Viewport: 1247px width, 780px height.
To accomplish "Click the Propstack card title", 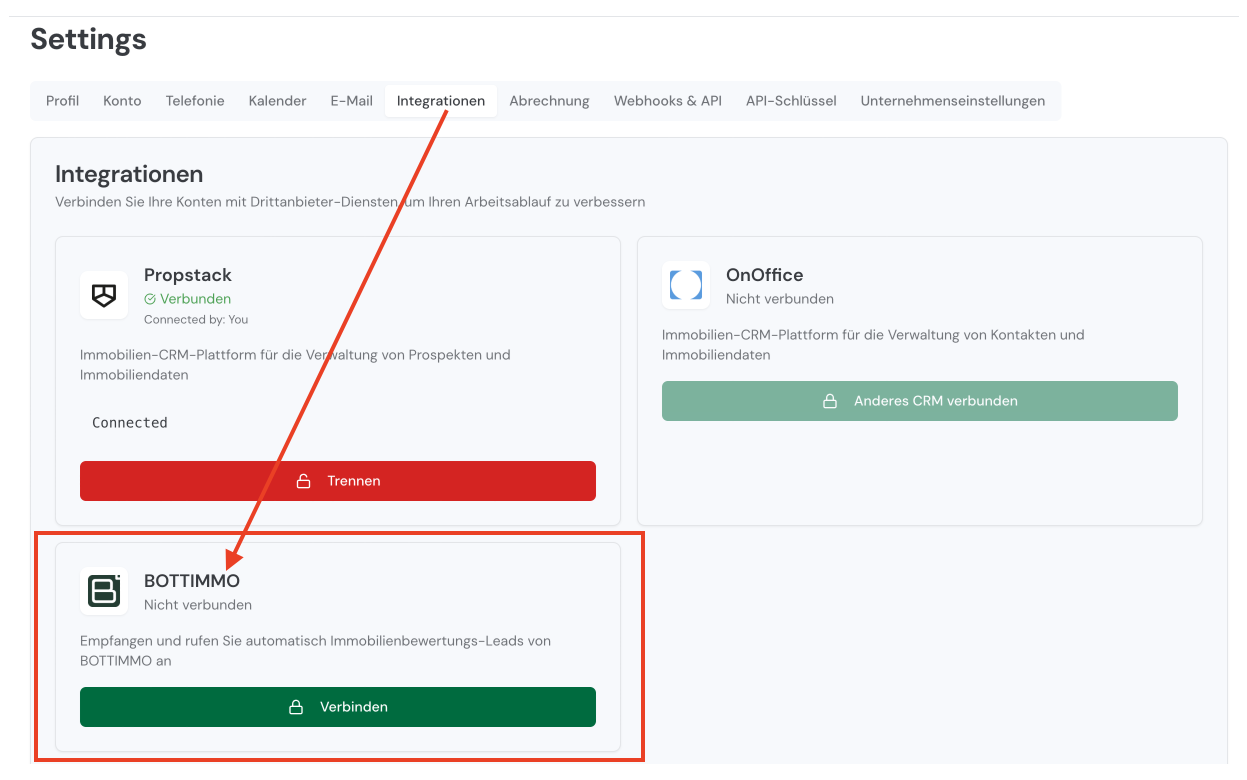I will (188, 275).
